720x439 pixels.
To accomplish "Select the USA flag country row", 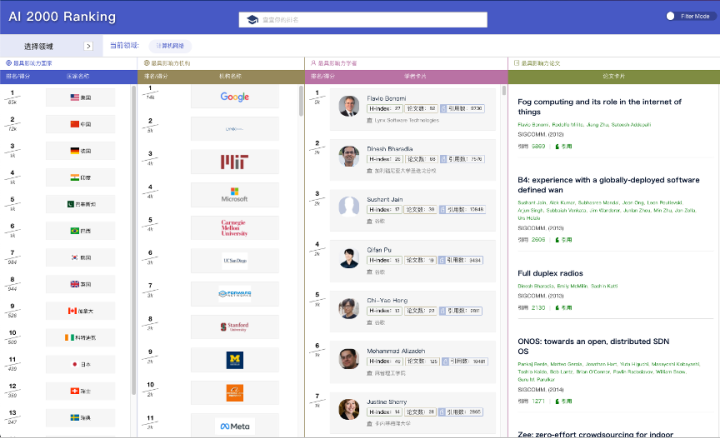I will click(x=80, y=97).
